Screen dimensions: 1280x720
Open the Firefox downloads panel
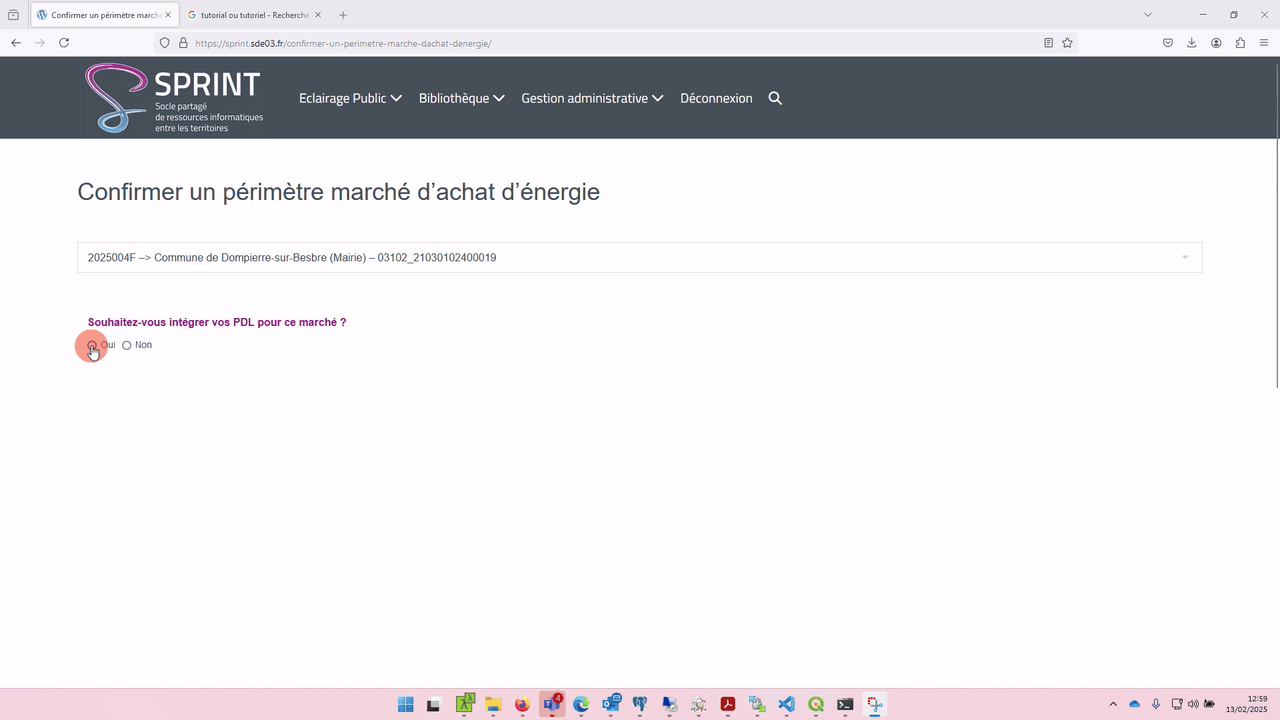pyautogui.click(x=1192, y=43)
